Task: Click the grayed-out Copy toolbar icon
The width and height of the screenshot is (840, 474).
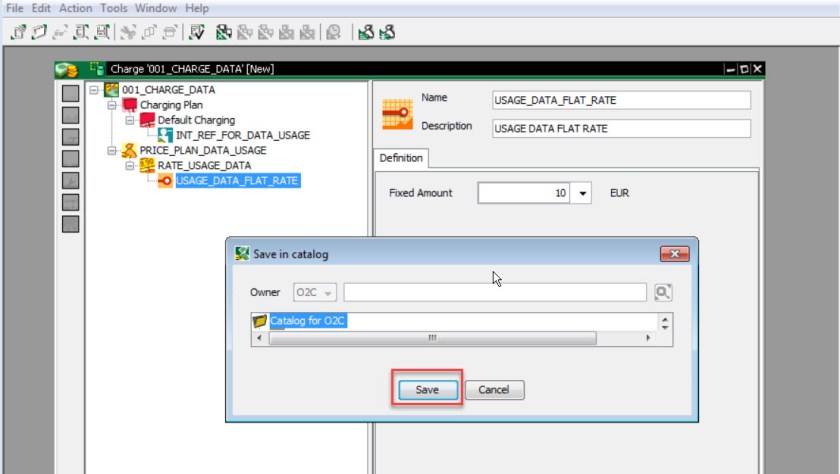Action: (x=149, y=32)
